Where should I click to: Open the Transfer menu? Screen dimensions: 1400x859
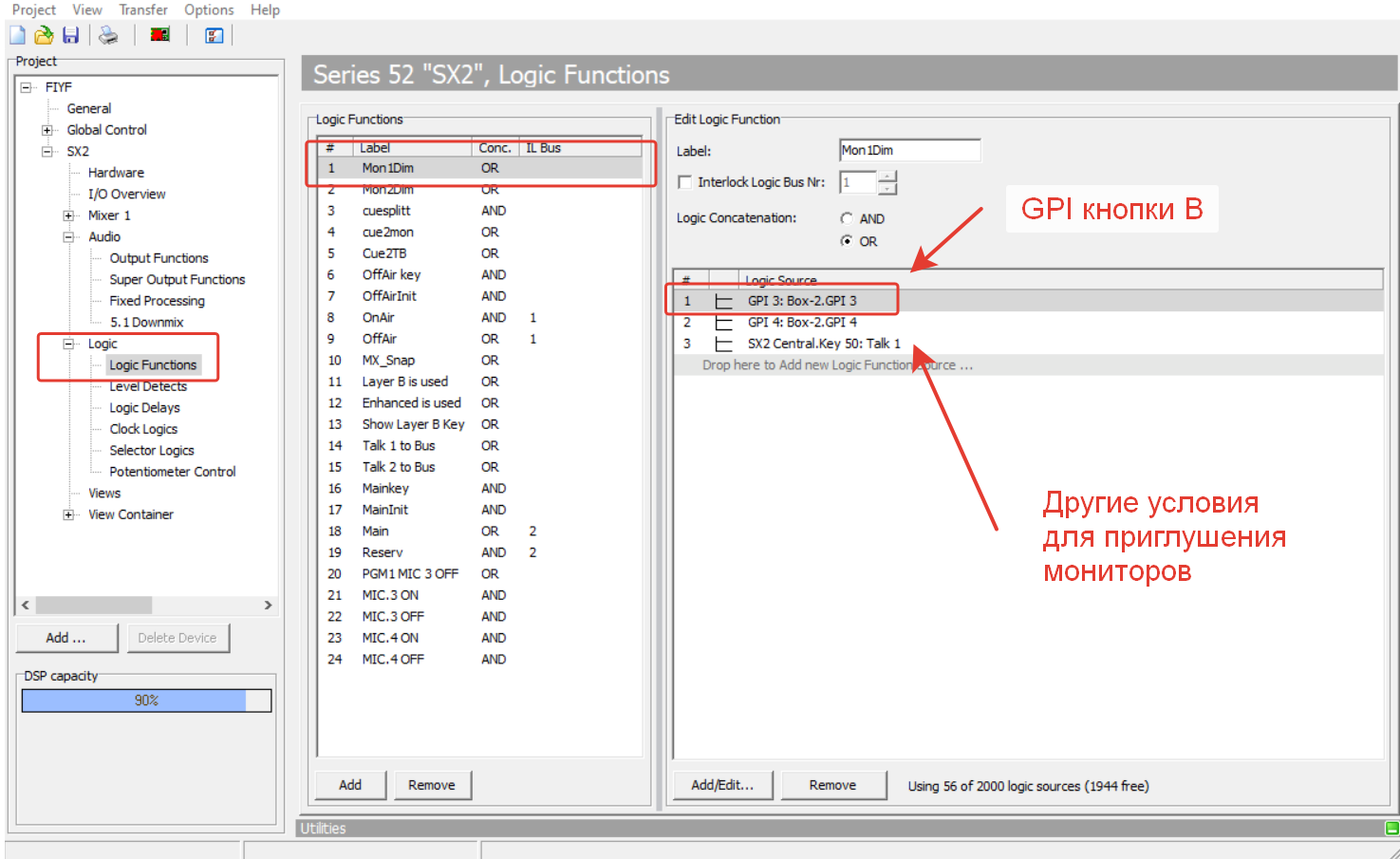pyautogui.click(x=143, y=9)
